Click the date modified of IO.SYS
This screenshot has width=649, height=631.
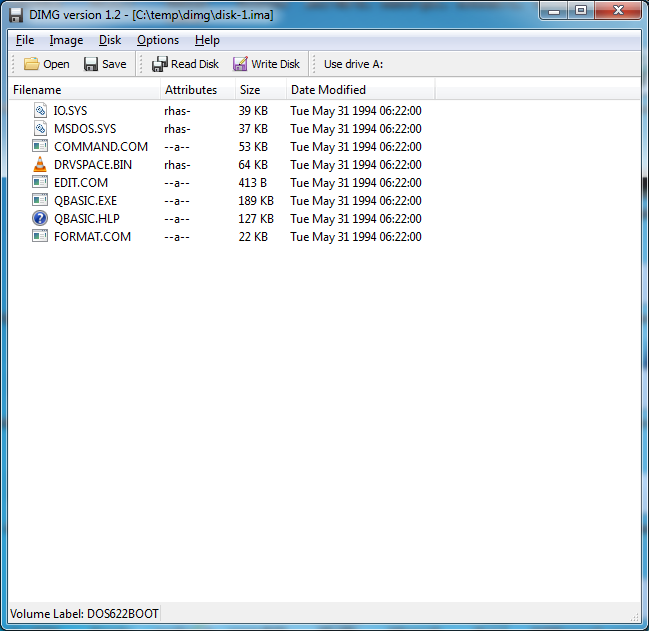(356, 110)
